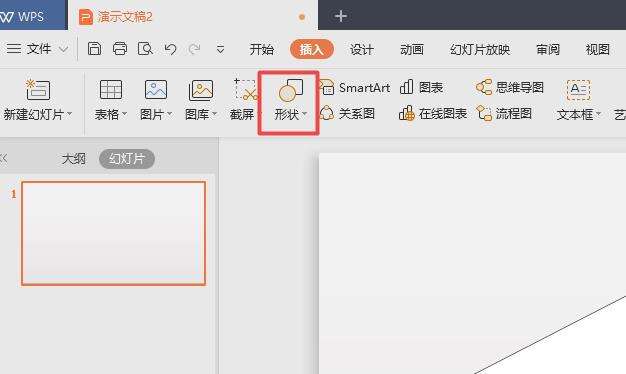Open the Animation (动画) ribbon tab
The width and height of the screenshot is (626, 374).
[412, 49]
